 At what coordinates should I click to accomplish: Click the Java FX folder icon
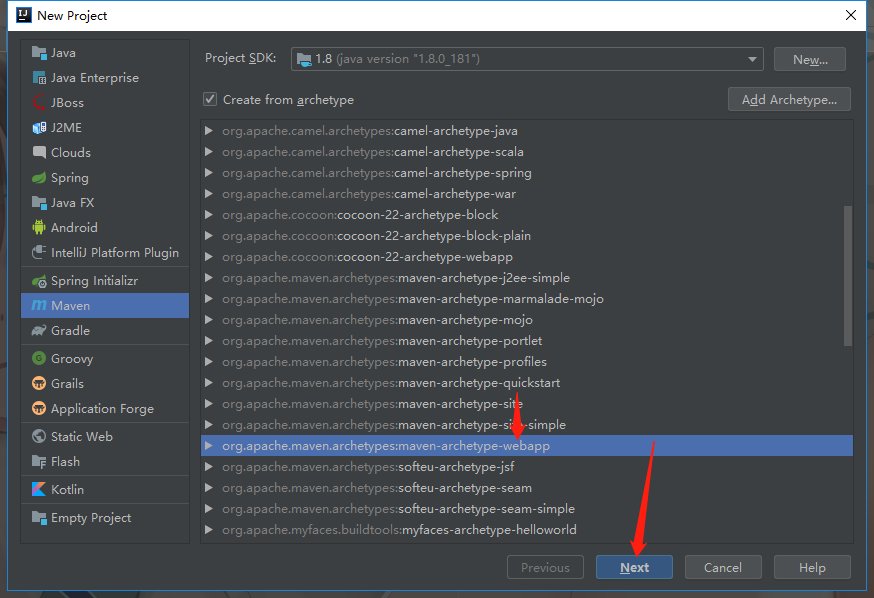coord(39,203)
